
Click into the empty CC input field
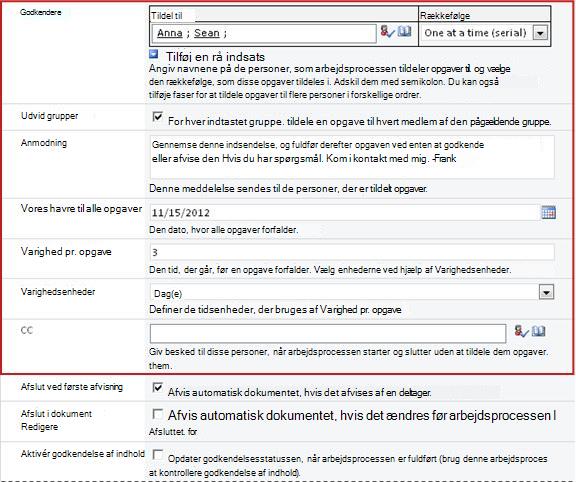point(328,334)
